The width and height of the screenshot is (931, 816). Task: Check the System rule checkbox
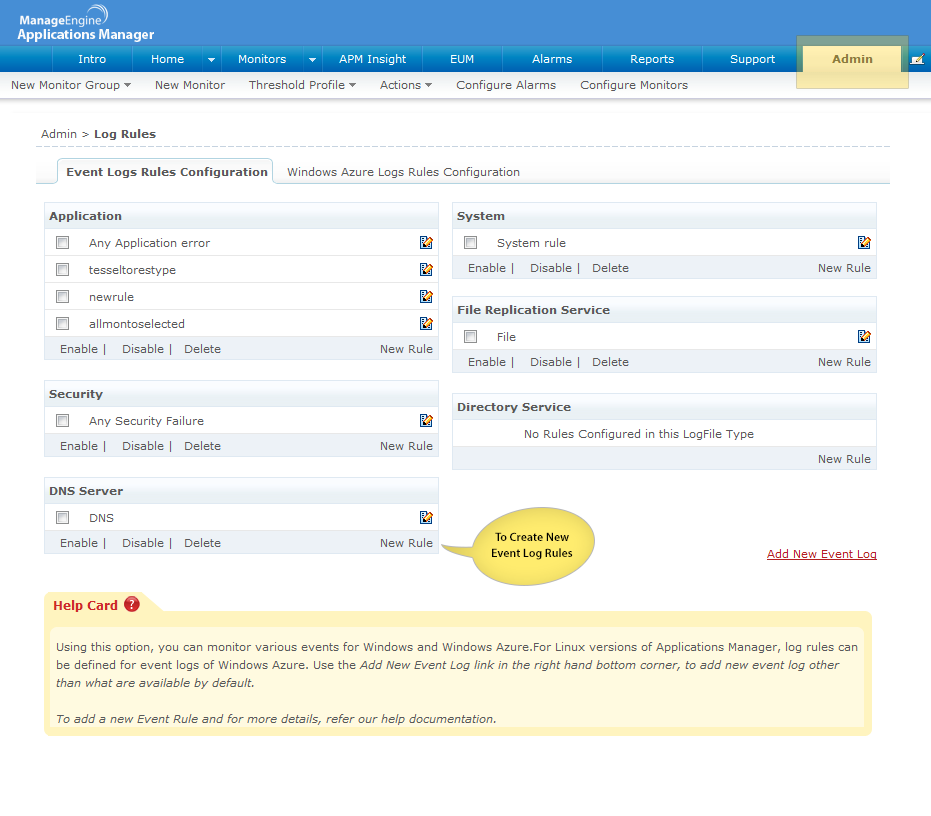470,242
